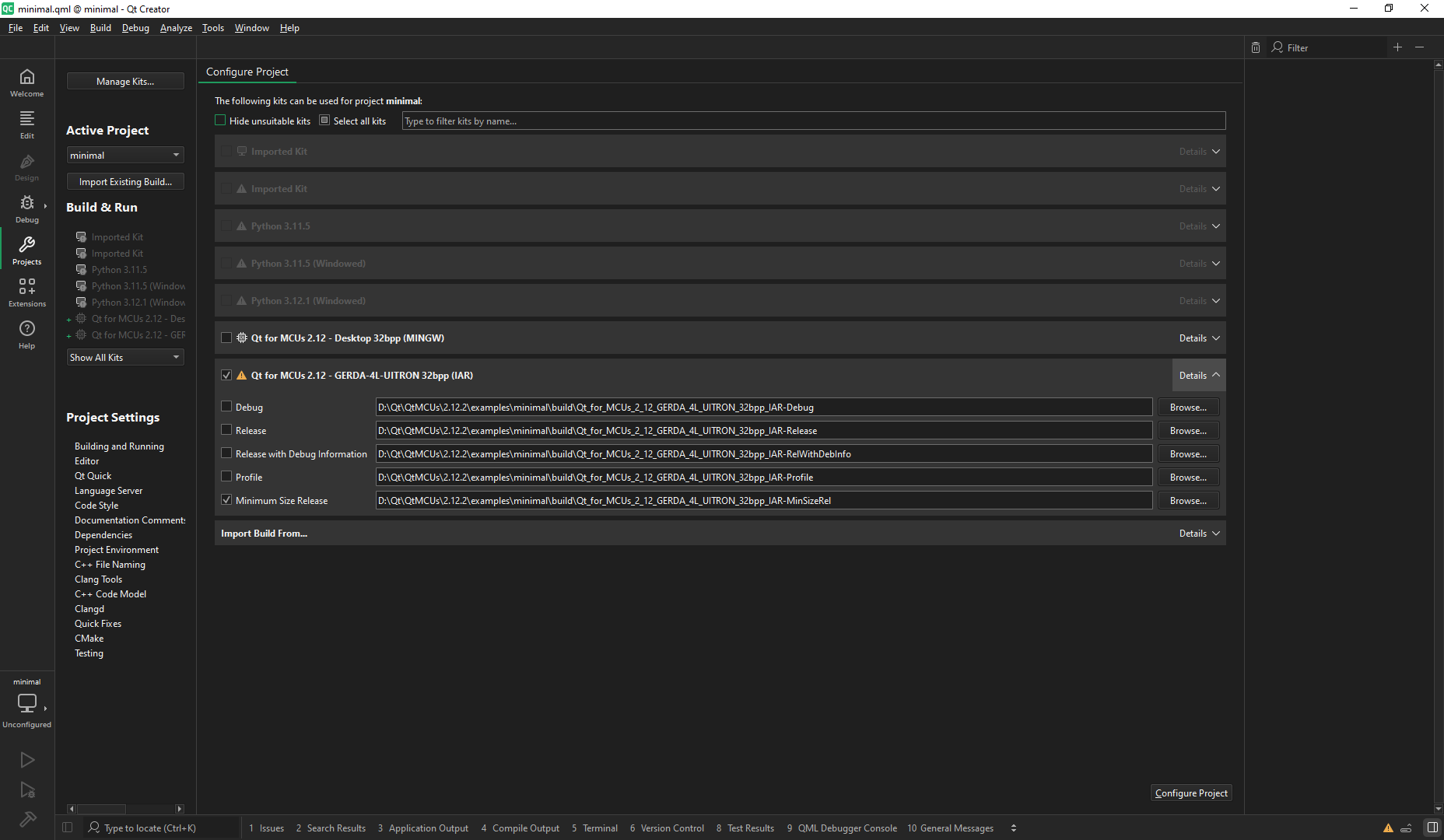Open the Show All Kits dropdown

tap(125, 357)
